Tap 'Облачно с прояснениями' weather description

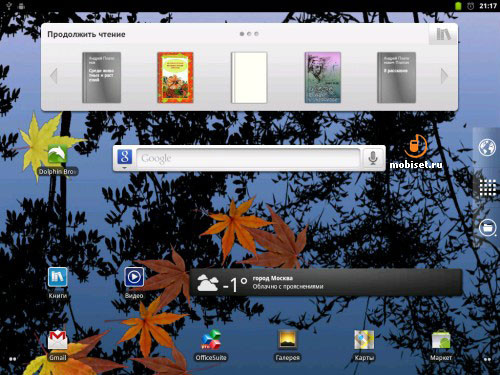click(x=288, y=287)
